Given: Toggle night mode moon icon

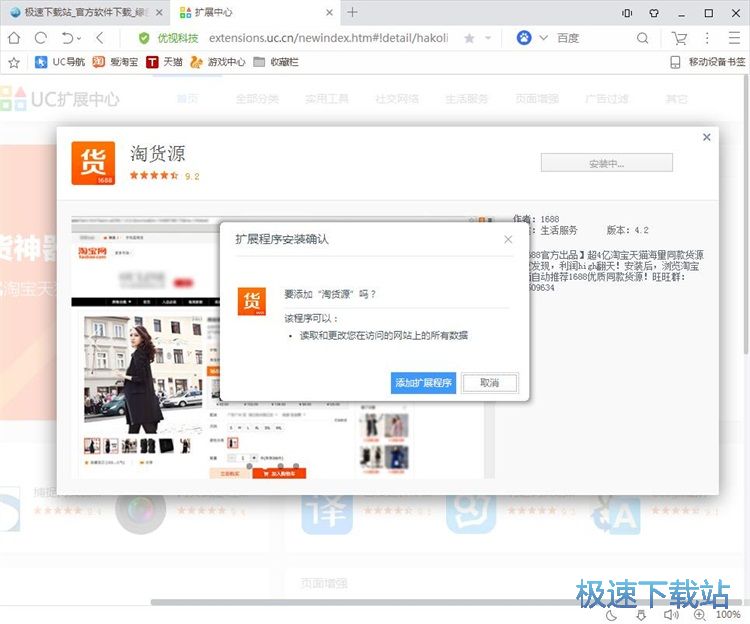Looking at the screenshot, I should tap(611, 615).
